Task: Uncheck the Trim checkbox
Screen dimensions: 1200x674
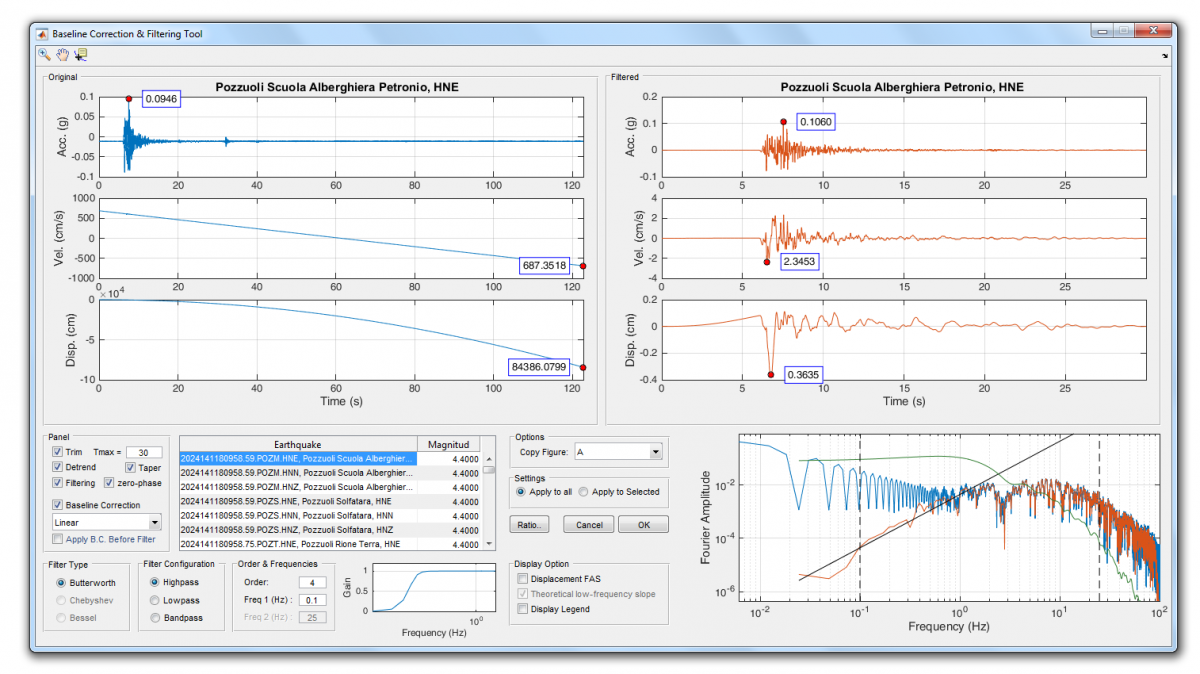Action: [x=58, y=452]
